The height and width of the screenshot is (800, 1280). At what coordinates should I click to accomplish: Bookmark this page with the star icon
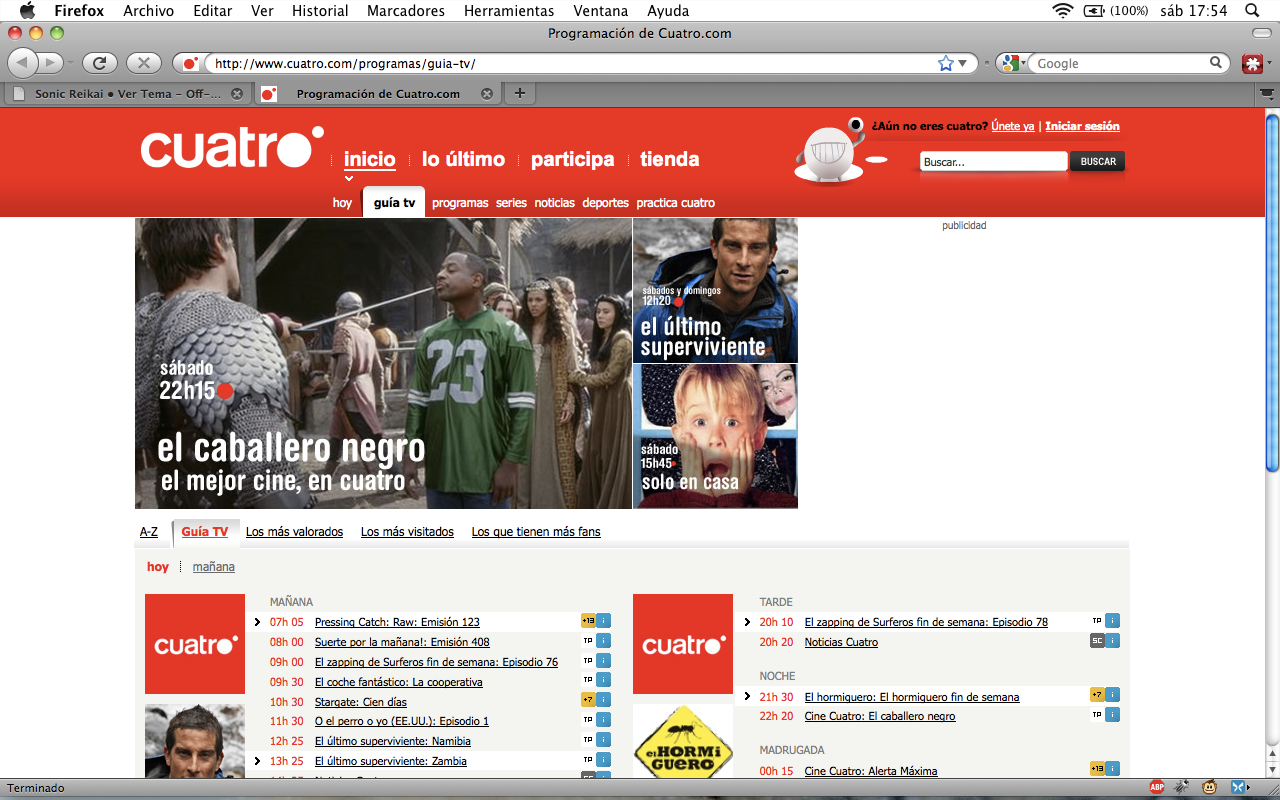[945, 63]
